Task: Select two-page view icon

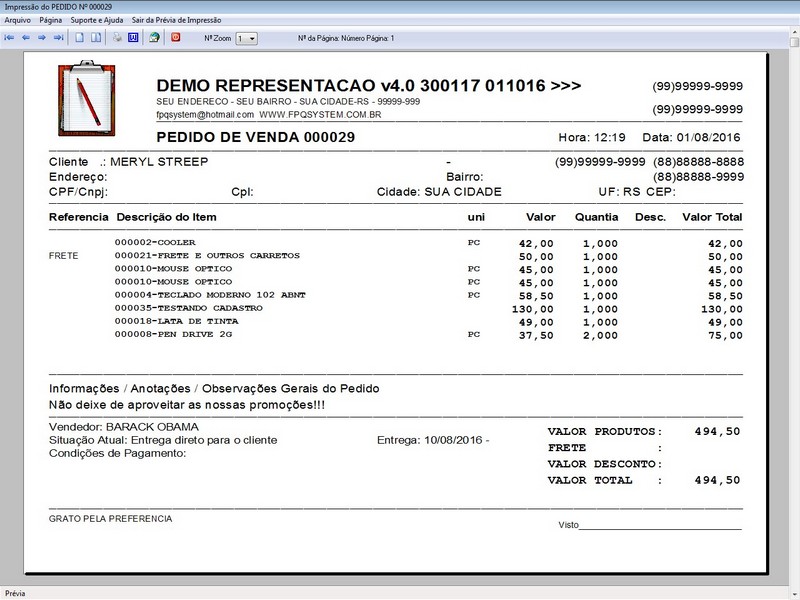Action: [x=96, y=38]
